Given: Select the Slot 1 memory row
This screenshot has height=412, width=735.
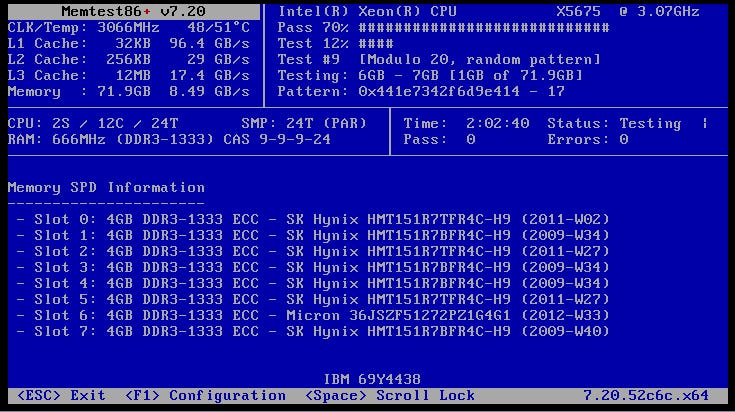Looking at the screenshot, I should 313,235.
